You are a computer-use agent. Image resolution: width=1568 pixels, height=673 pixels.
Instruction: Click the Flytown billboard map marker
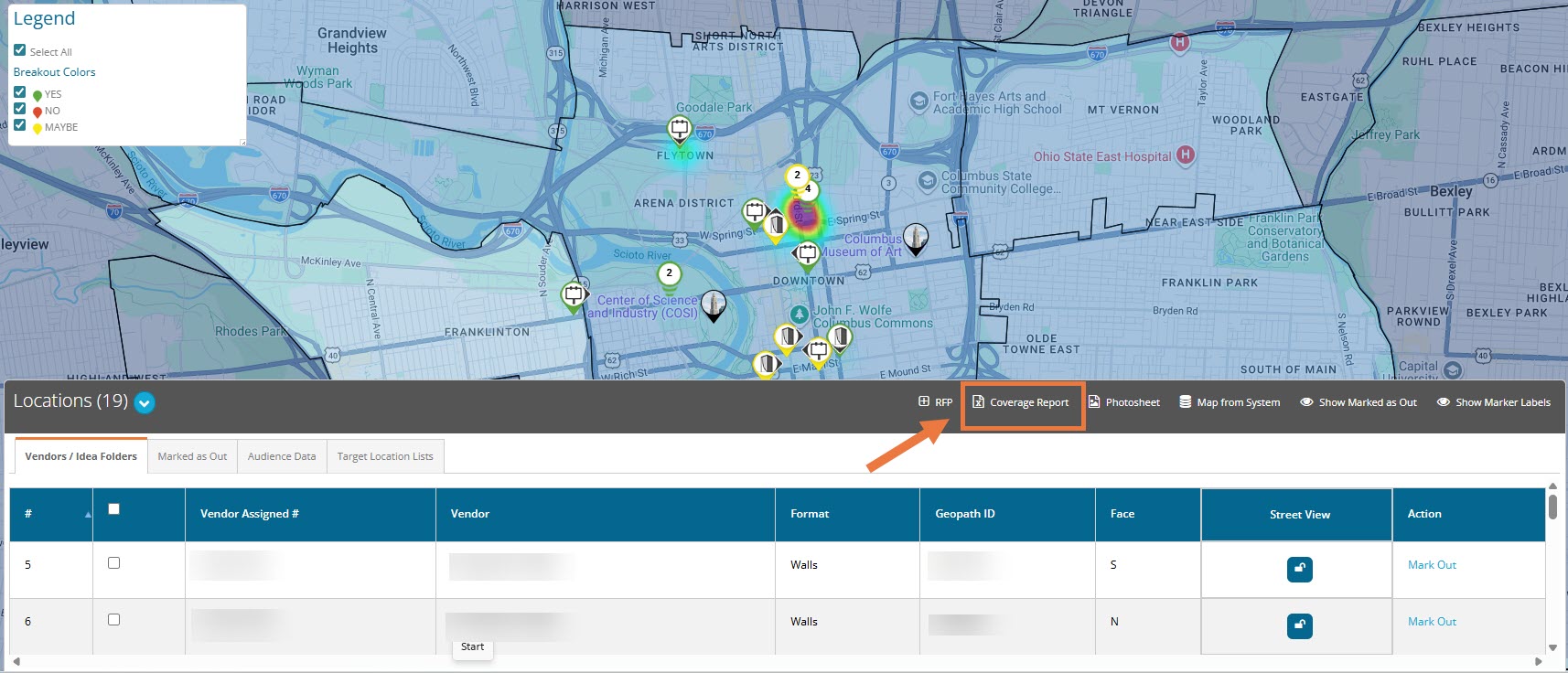(680, 129)
